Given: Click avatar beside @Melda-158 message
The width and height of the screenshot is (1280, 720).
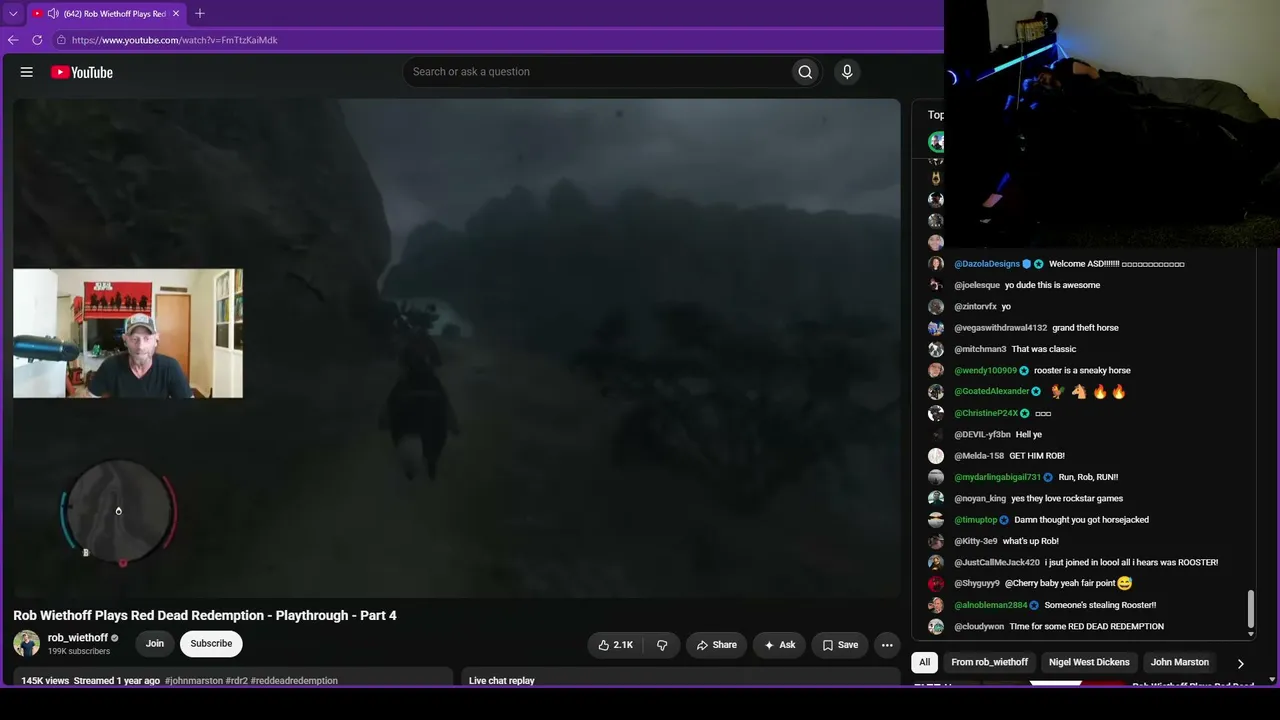Looking at the screenshot, I should point(936,456).
